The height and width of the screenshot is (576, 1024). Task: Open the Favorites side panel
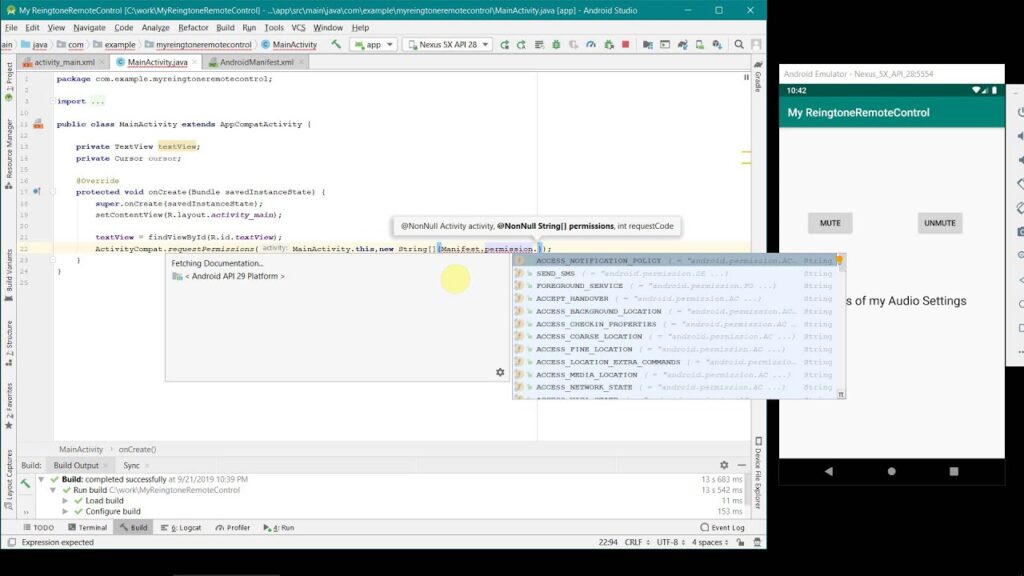click(x=8, y=406)
